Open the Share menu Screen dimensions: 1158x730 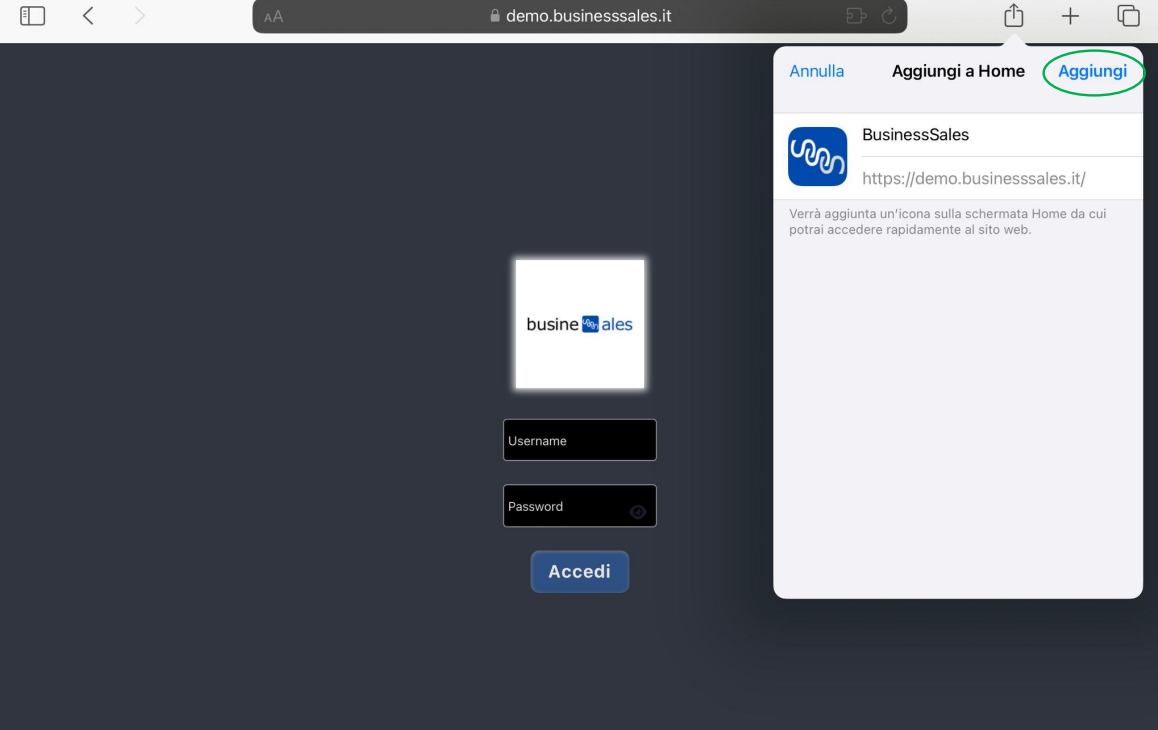pyautogui.click(x=1014, y=15)
